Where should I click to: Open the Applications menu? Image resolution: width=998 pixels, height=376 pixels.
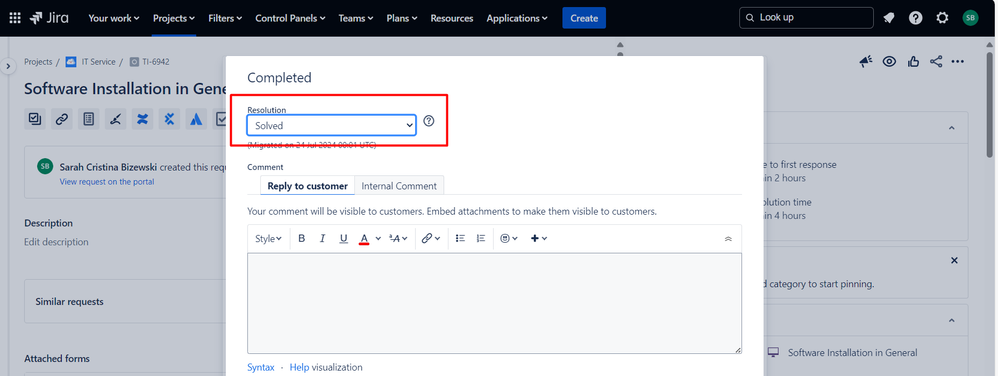coord(517,18)
